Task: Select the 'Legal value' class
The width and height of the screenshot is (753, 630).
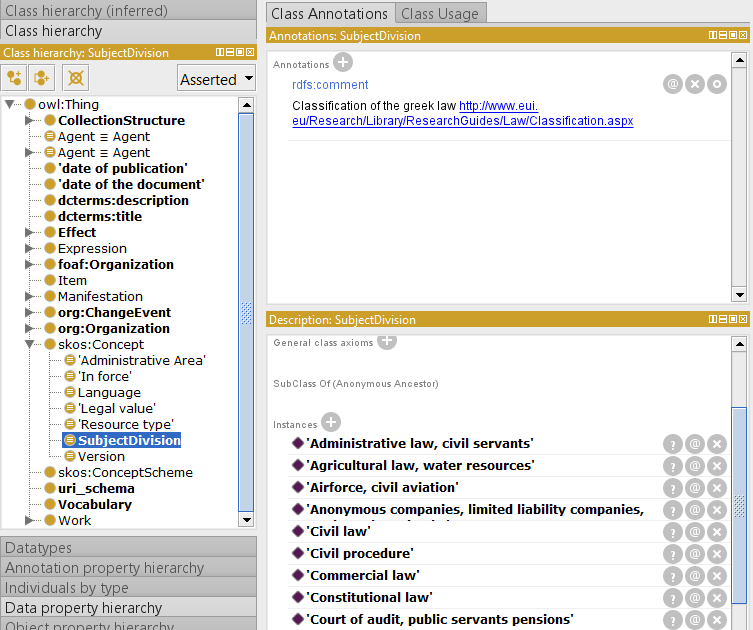Action: (x=117, y=409)
